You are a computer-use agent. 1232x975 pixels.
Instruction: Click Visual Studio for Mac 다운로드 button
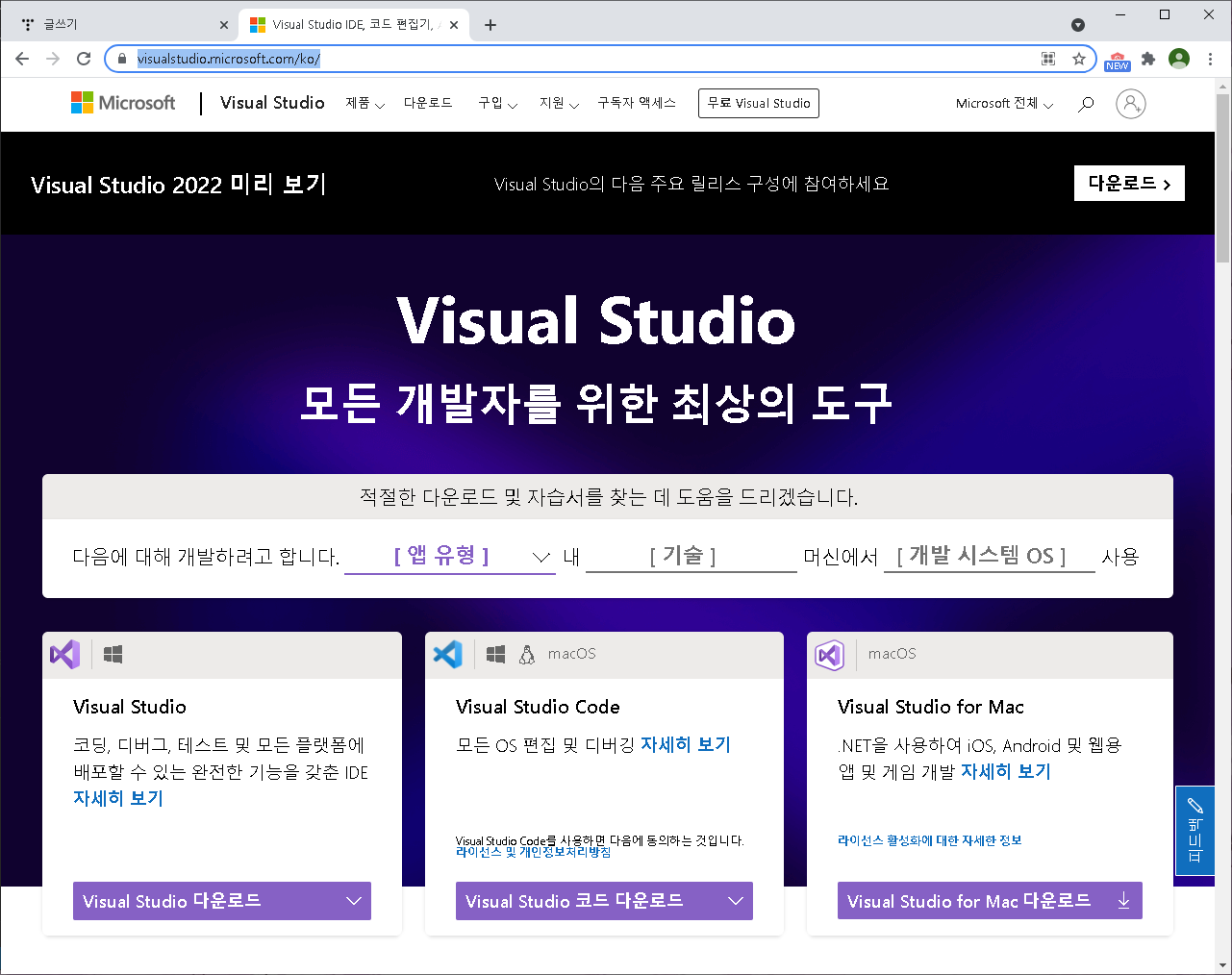pyautogui.click(x=990, y=901)
